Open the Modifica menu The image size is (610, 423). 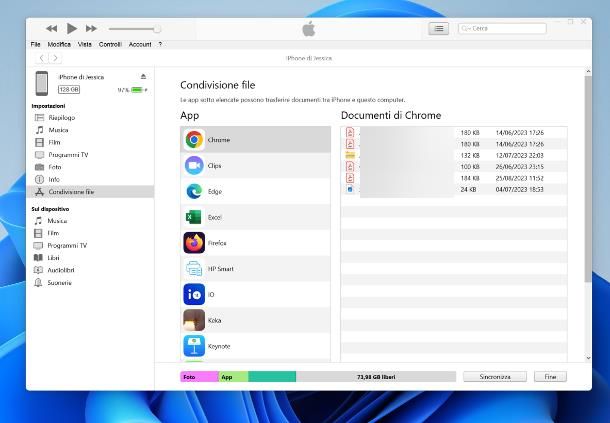[x=59, y=44]
